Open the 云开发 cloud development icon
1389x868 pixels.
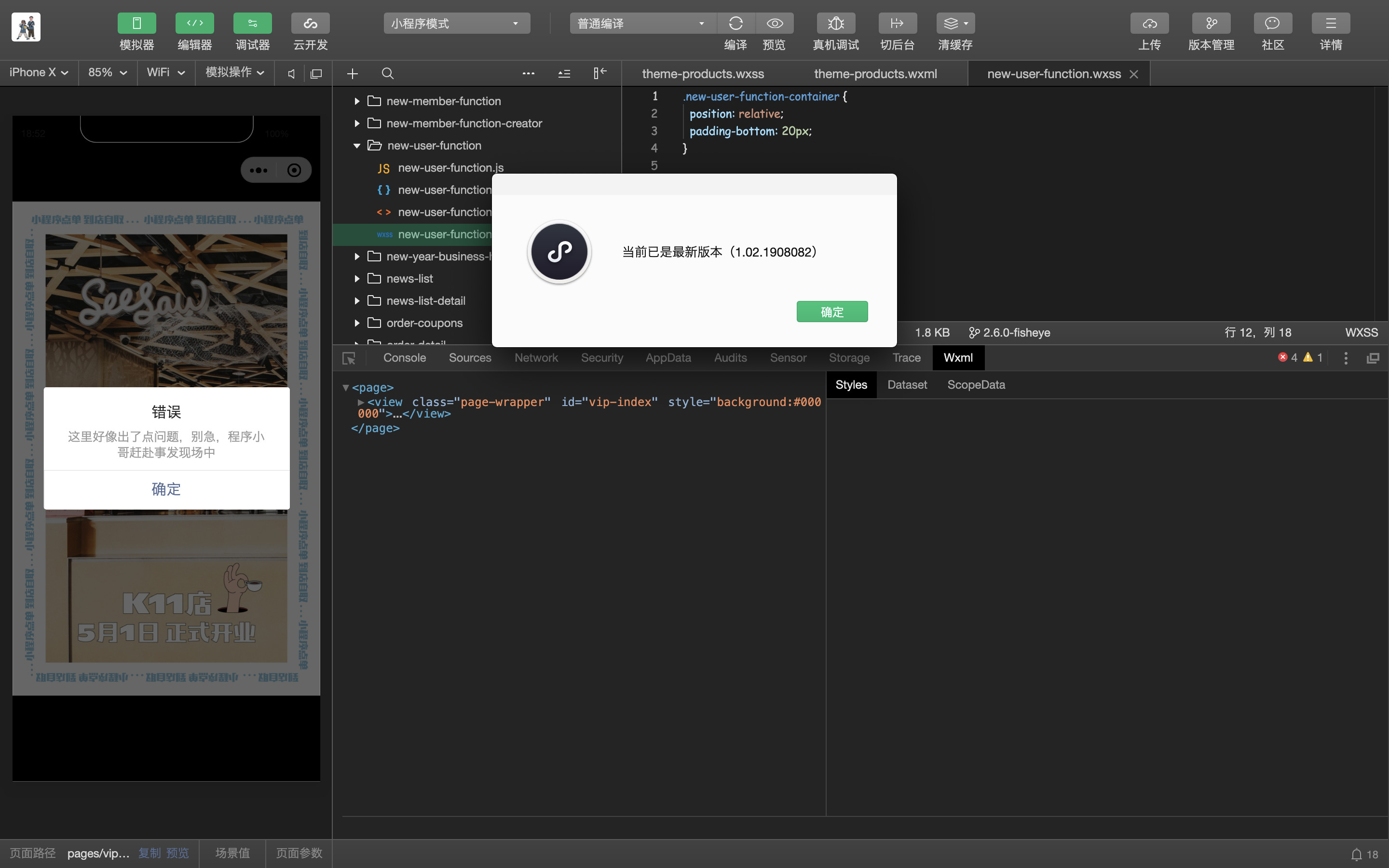click(310, 24)
